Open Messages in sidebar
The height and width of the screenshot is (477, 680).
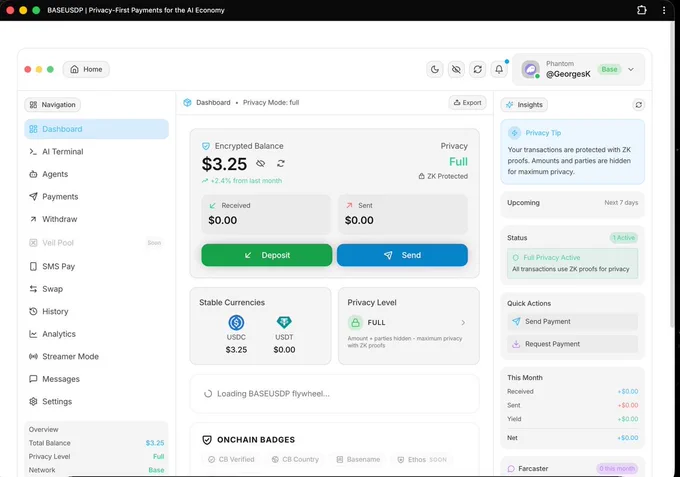point(96,379)
